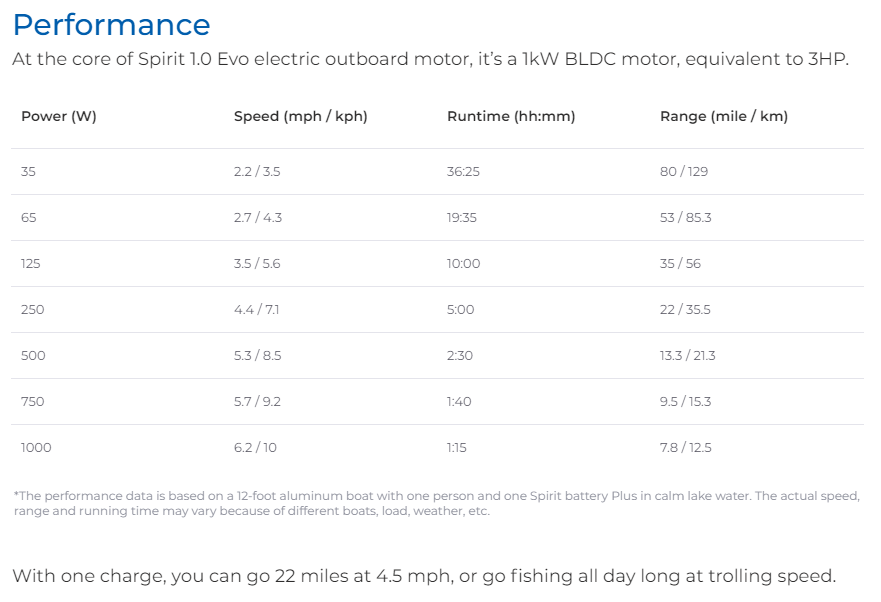The height and width of the screenshot is (602, 881).
Task: Select the 125 watt power row
Action: pyautogui.click(x=437, y=264)
